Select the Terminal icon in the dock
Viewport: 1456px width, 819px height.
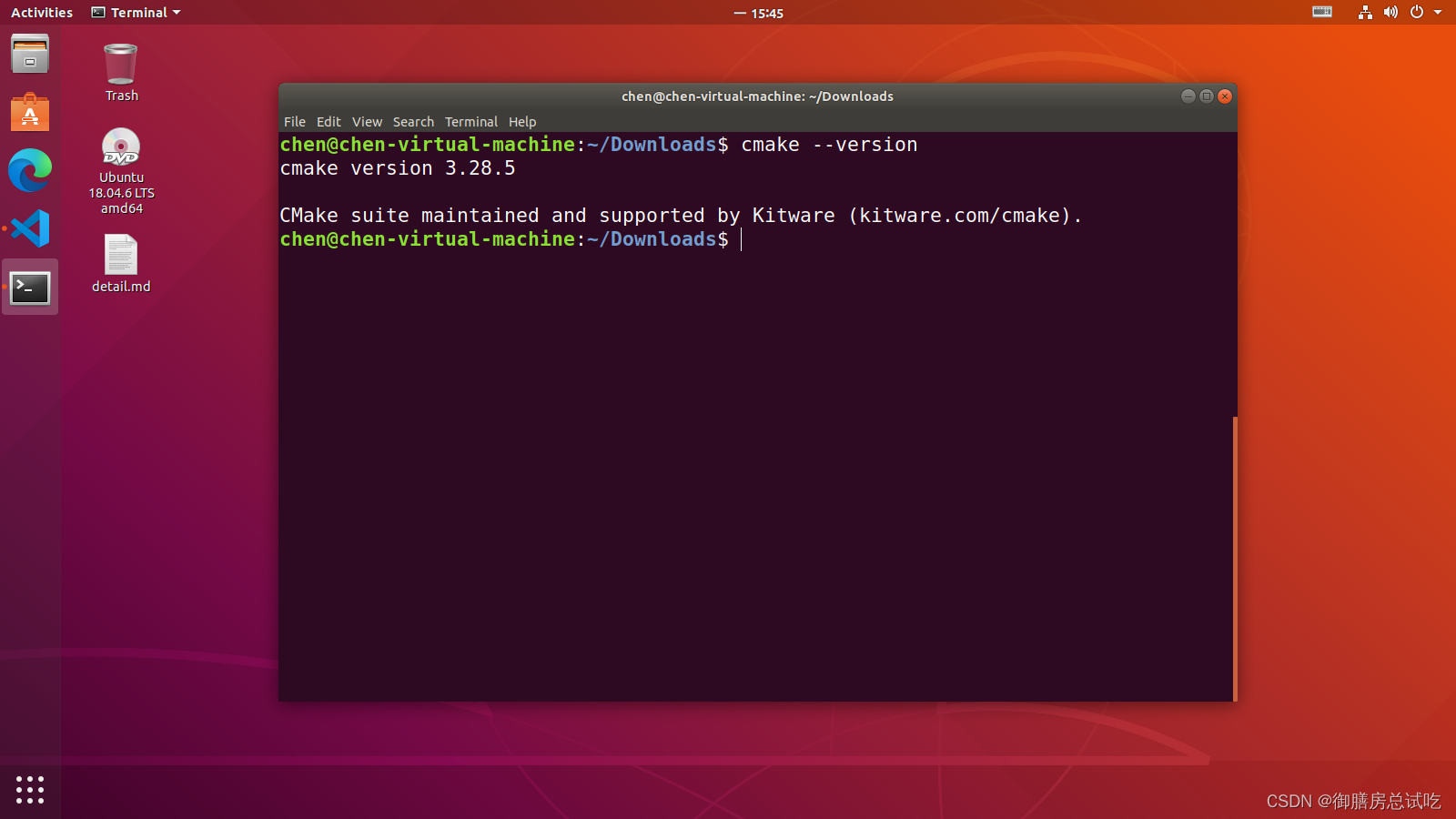30,288
